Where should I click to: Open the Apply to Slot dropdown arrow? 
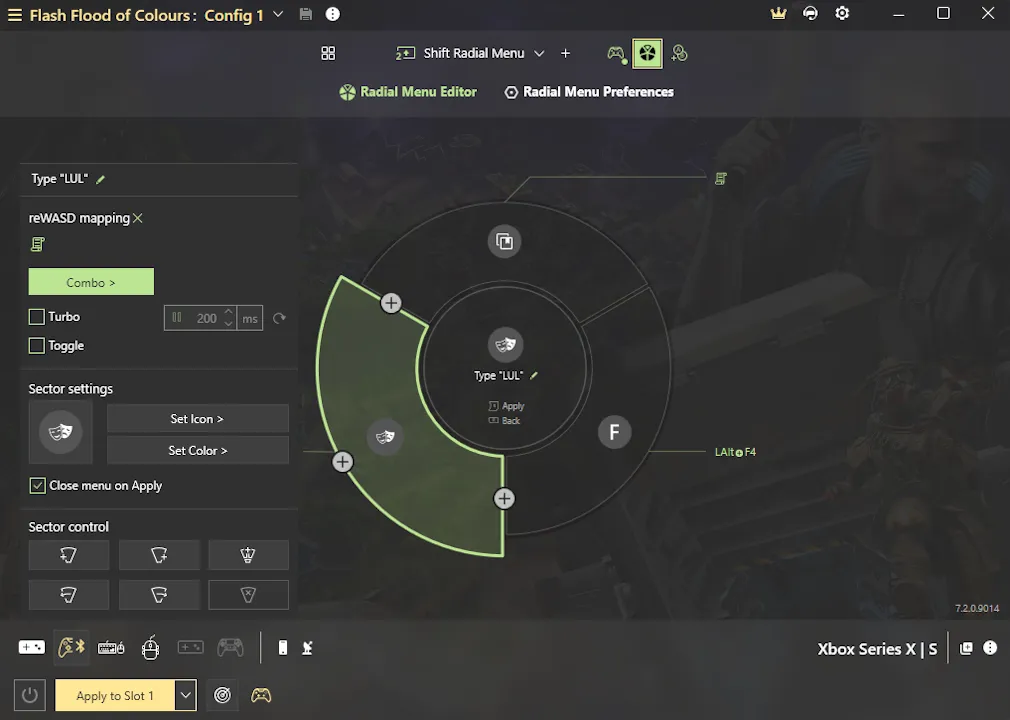(x=185, y=695)
